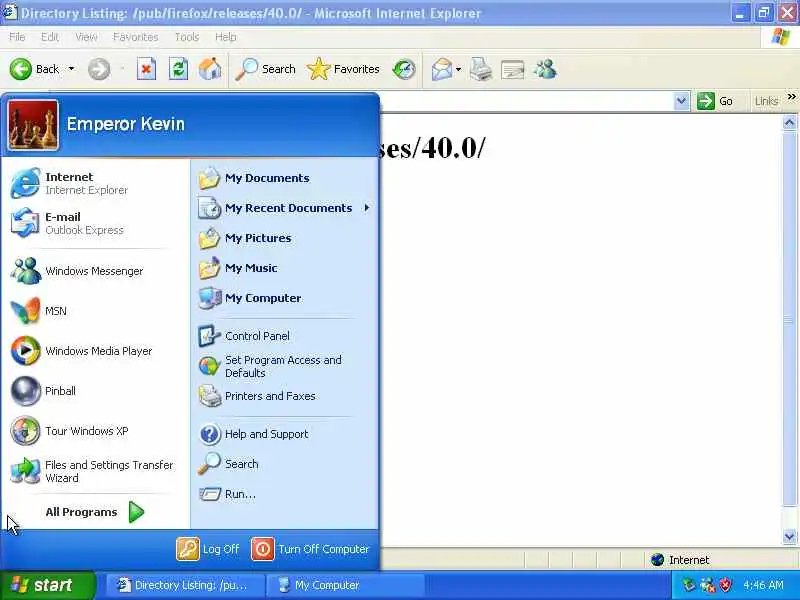The height and width of the screenshot is (600, 800).
Task: Click the Home icon in IE toolbar
Action: tap(210, 69)
